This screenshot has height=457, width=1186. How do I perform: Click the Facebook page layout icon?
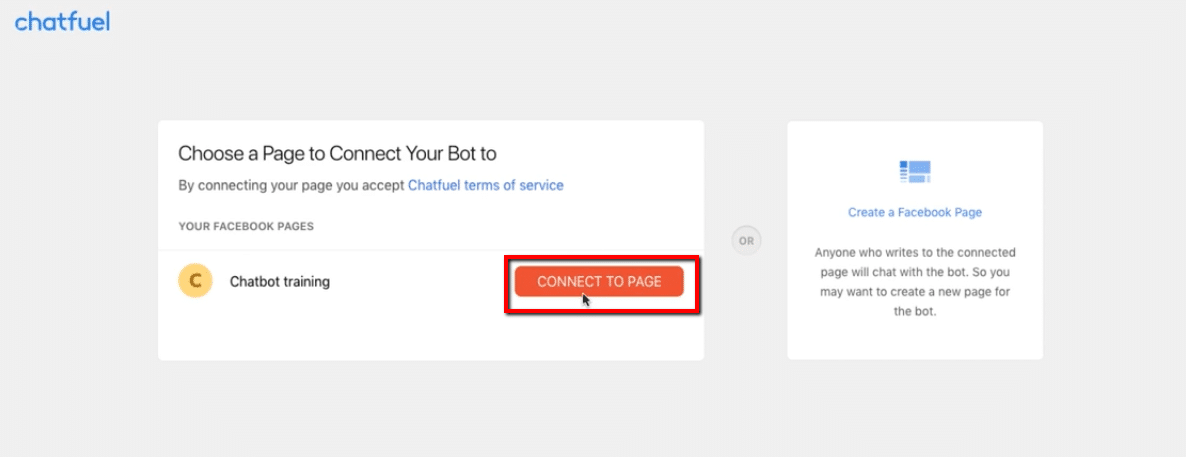tap(914, 172)
